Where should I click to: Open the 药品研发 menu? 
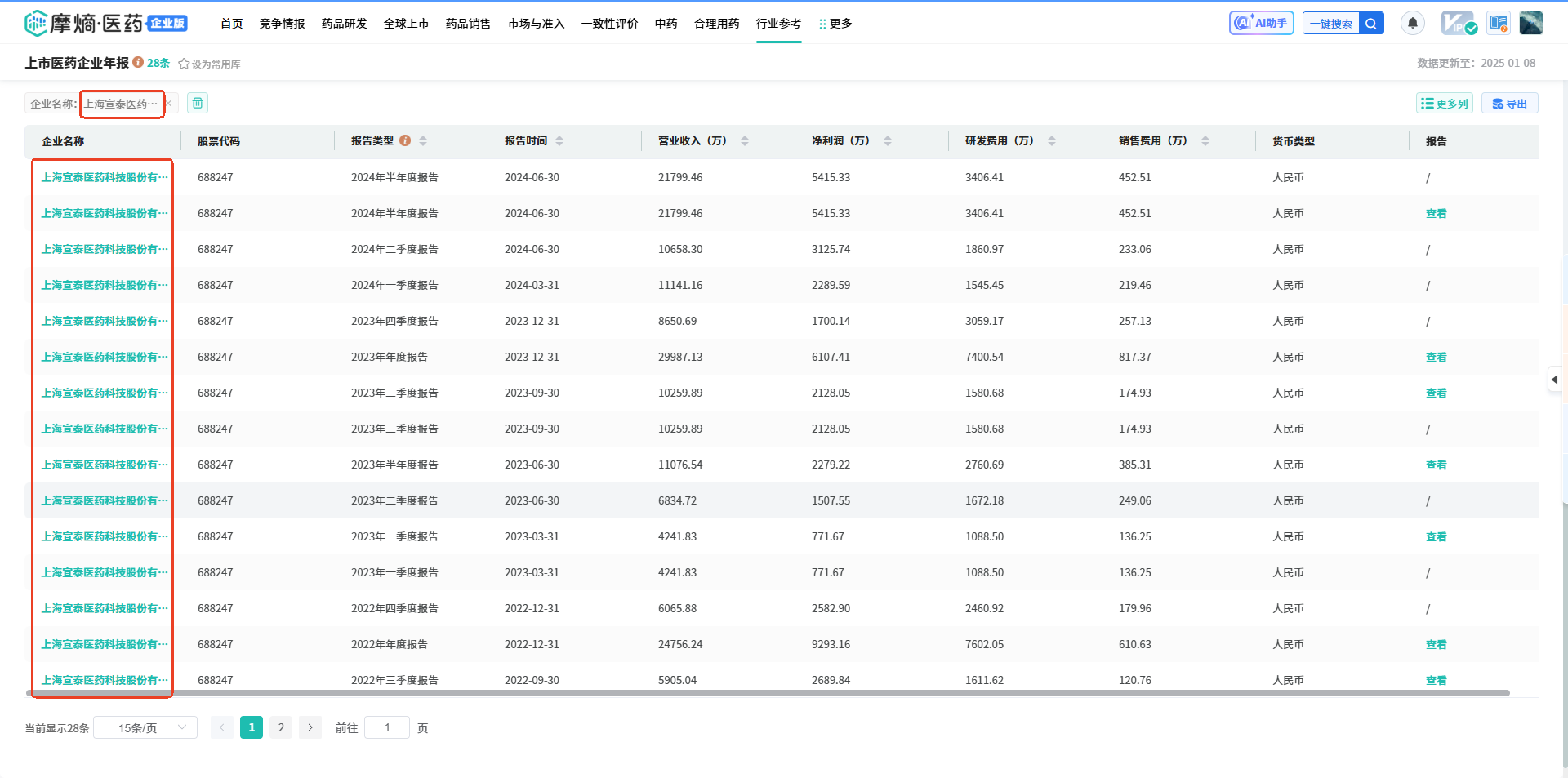[x=345, y=24]
